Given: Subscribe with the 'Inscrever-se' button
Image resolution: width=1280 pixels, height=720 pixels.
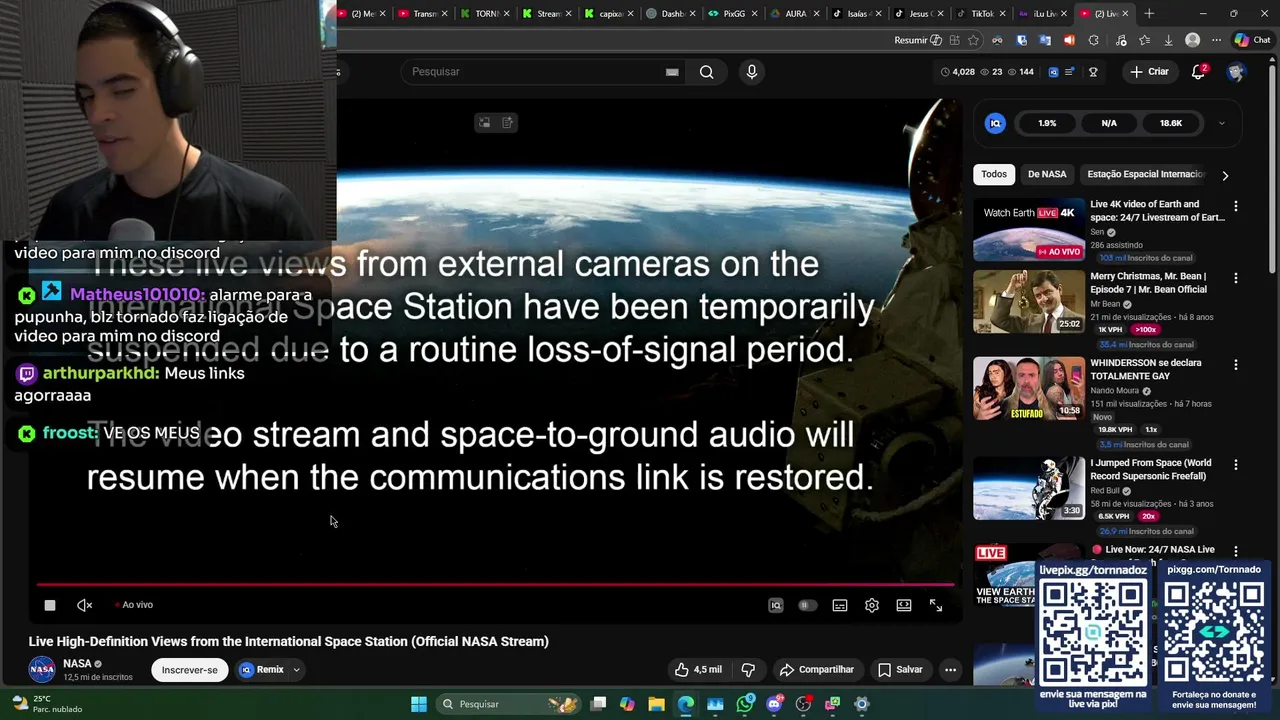Looking at the screenshot, I should pyautogui.click(x=189, y=670).
